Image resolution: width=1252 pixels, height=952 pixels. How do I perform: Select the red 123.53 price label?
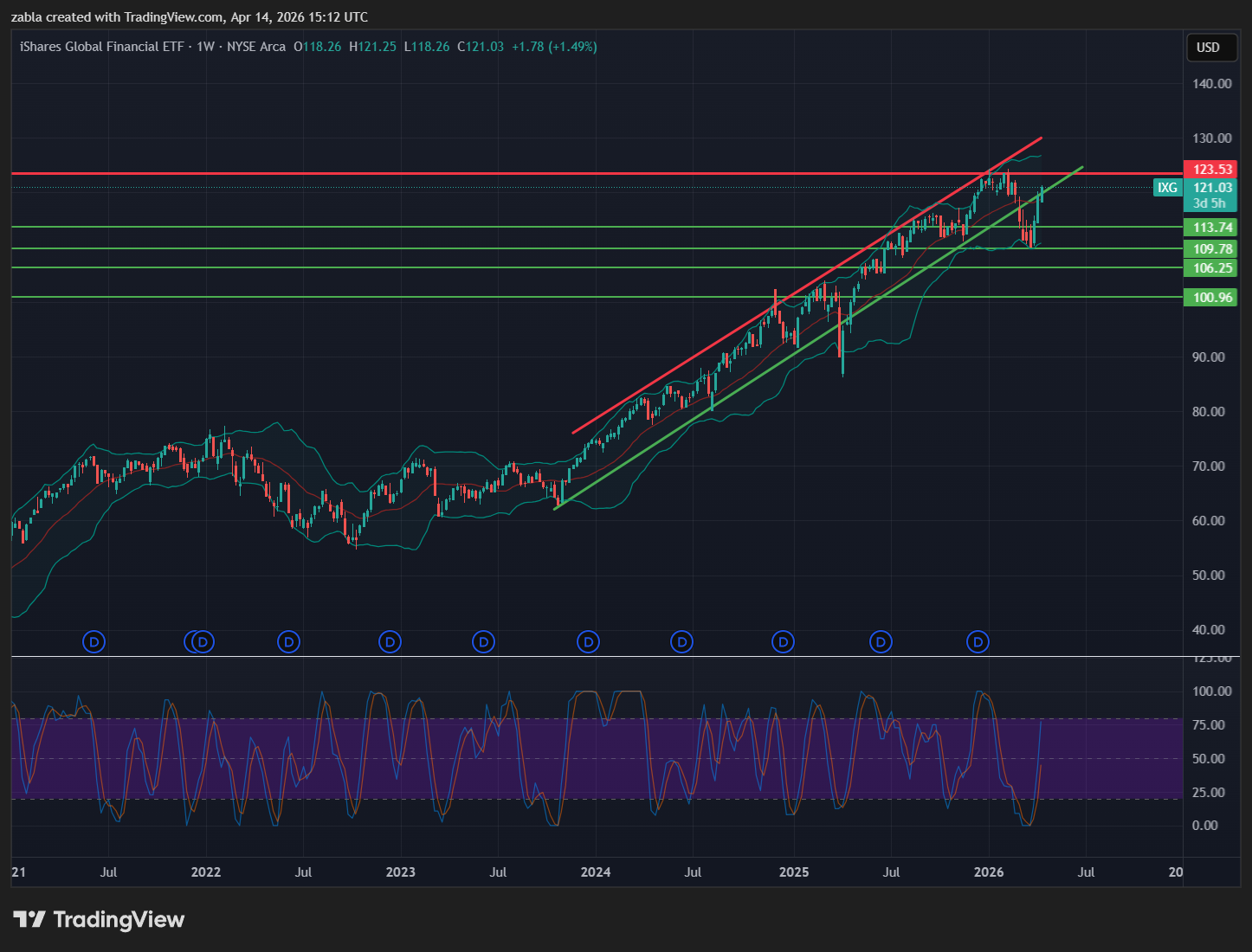click(x=1211, y=170)
